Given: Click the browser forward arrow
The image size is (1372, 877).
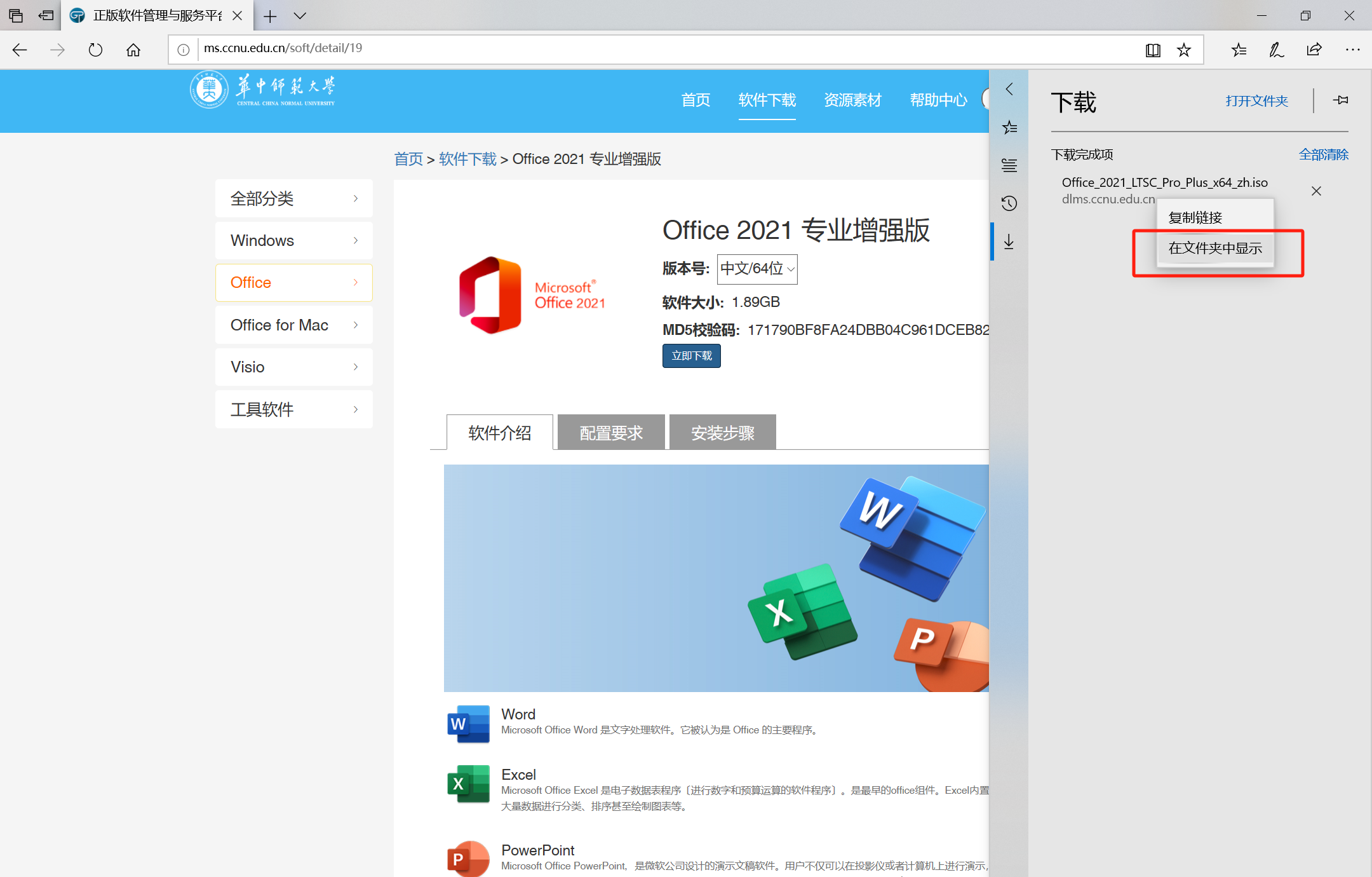Looking at the screenshot, I should click(57, 50).
